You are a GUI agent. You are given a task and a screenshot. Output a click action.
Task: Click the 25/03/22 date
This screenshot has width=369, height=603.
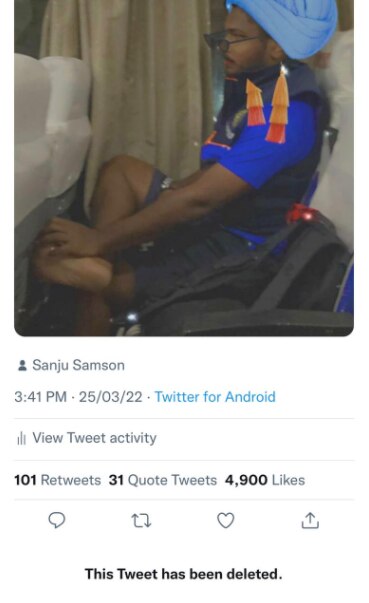[111, 397]
